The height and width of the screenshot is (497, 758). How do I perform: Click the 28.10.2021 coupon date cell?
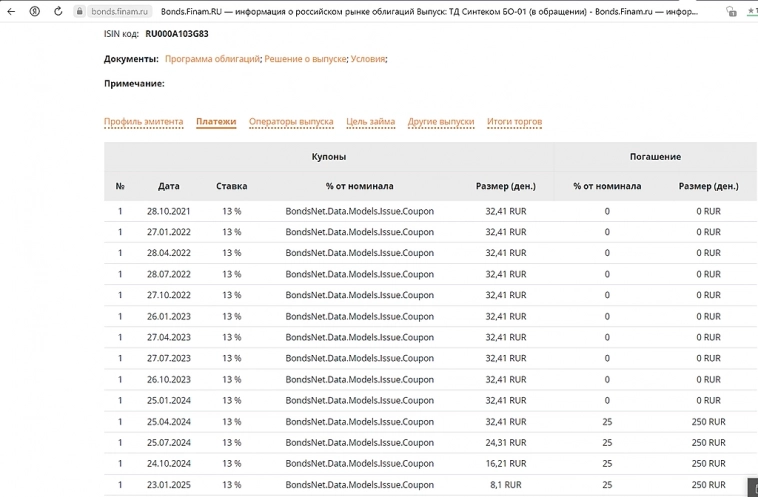point(167,212)
